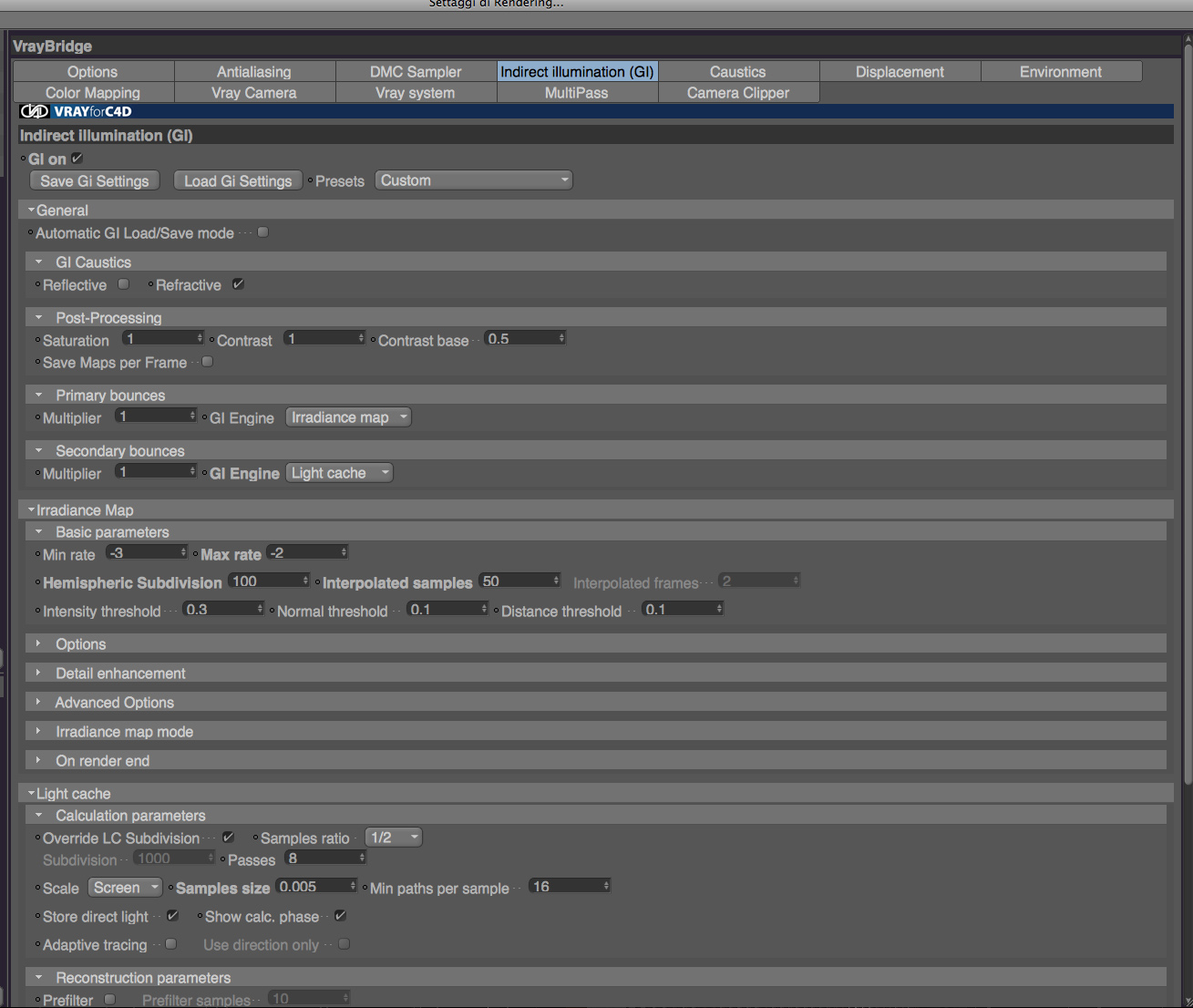Expand the Advanced Options section
The height and width of the screenshot is (1008, 1193).
click(38, 702)
